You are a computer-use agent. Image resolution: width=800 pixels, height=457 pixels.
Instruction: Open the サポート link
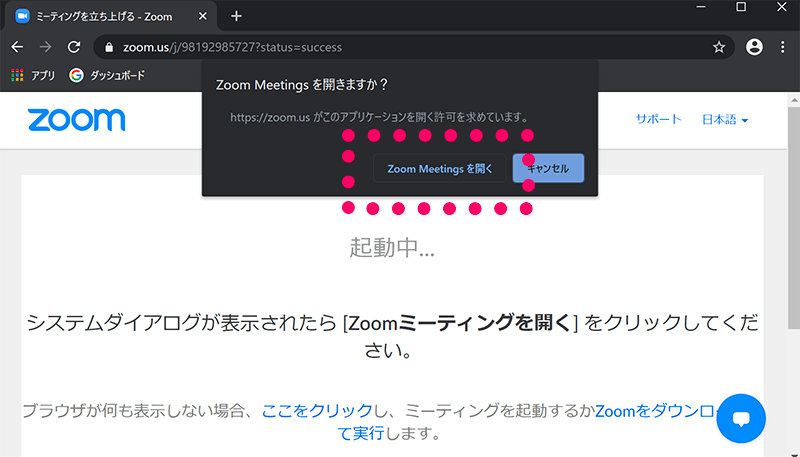click(659, 119)
